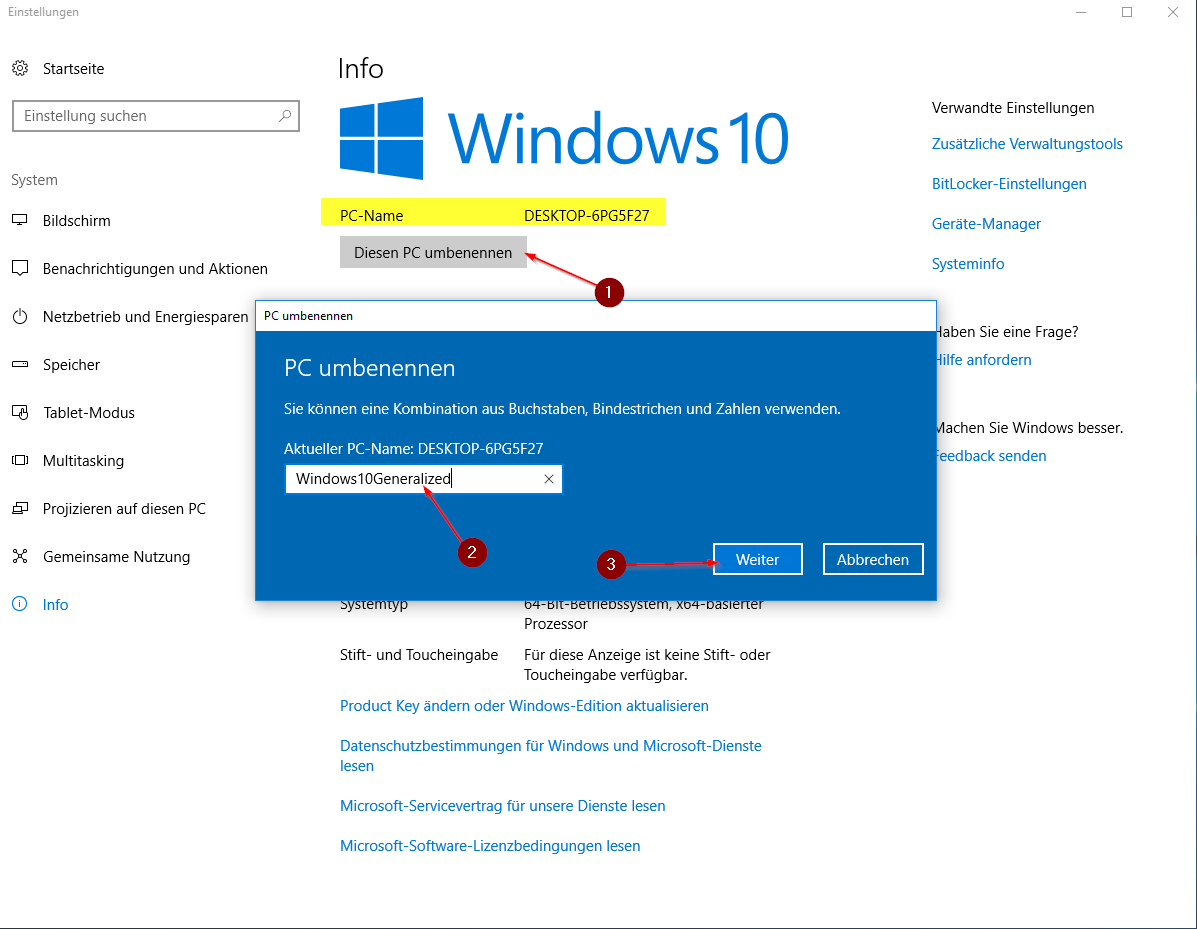Image resolution: width=1197 pixels, height=929 pixels.
Task: Open Microsoft-Servicevertrag link
Action: coord(502,806)
